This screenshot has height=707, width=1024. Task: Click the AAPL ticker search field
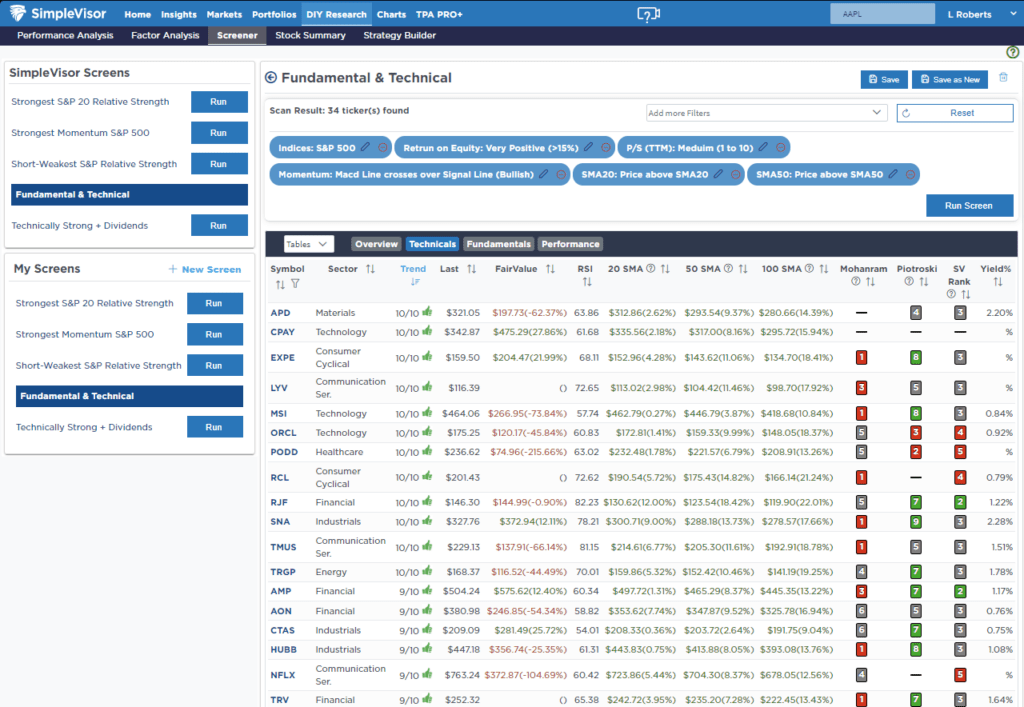pyautogui.click(x=882, y=14)
